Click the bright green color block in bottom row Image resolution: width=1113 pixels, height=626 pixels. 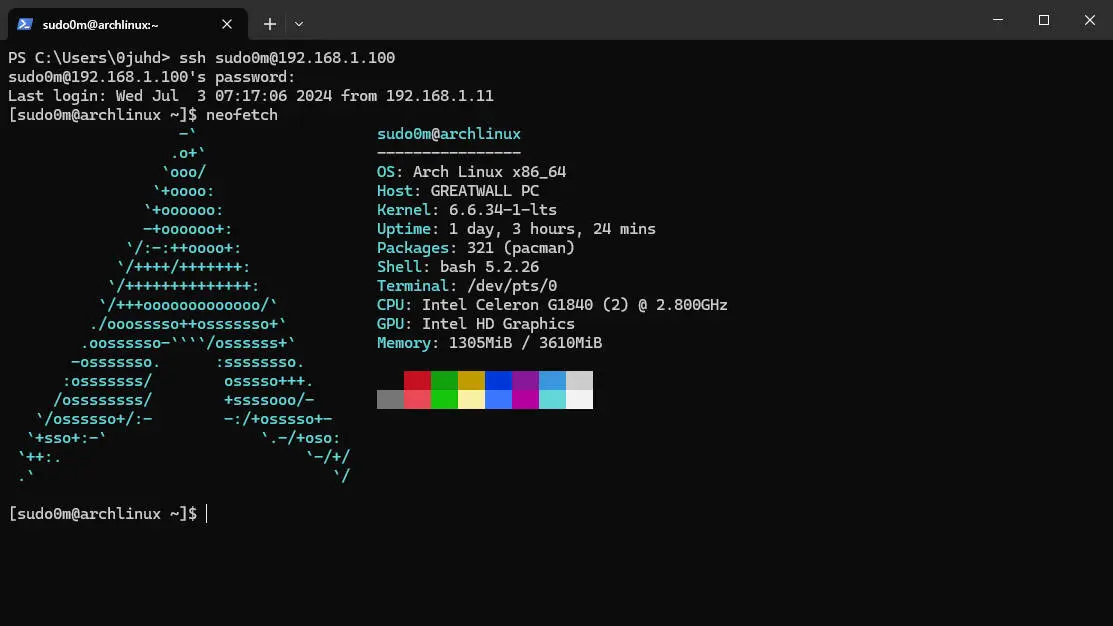click(444, 400)
